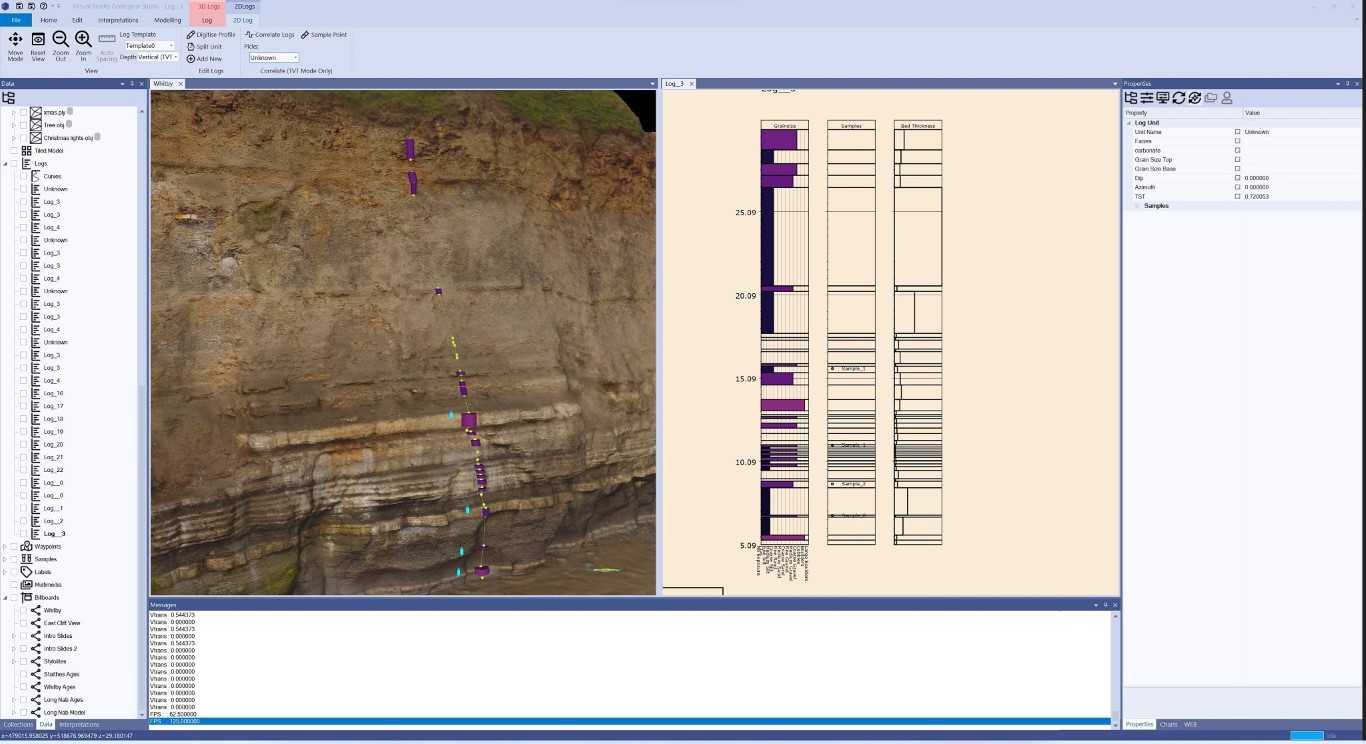1366x744 pixels.
Task: Tick the checkbox next to Facies property
Action: pyautogui.click(x=1238, y=141)
